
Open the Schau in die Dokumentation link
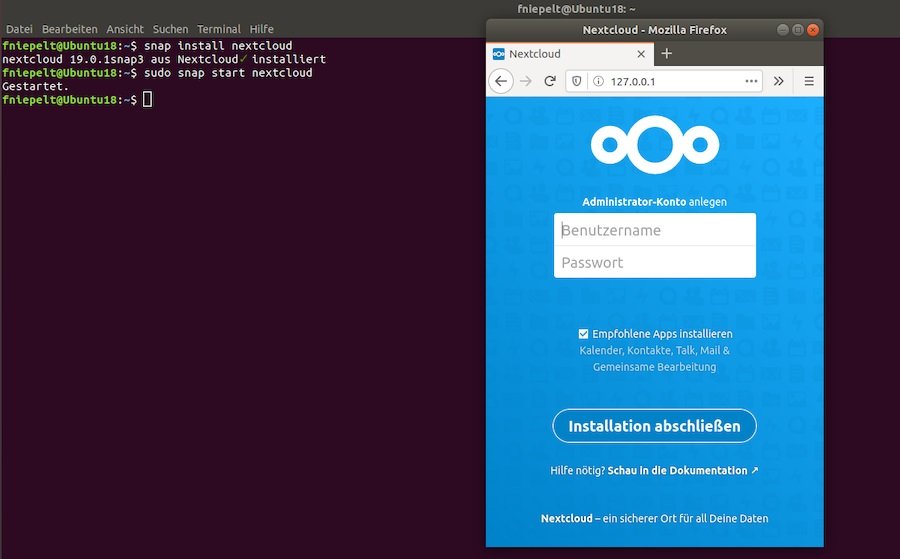point(682,470)
